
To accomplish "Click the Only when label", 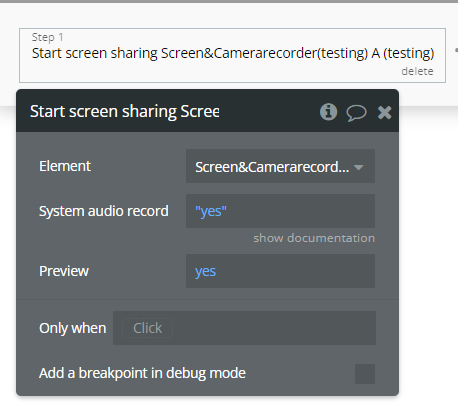I will pos(73,328).
